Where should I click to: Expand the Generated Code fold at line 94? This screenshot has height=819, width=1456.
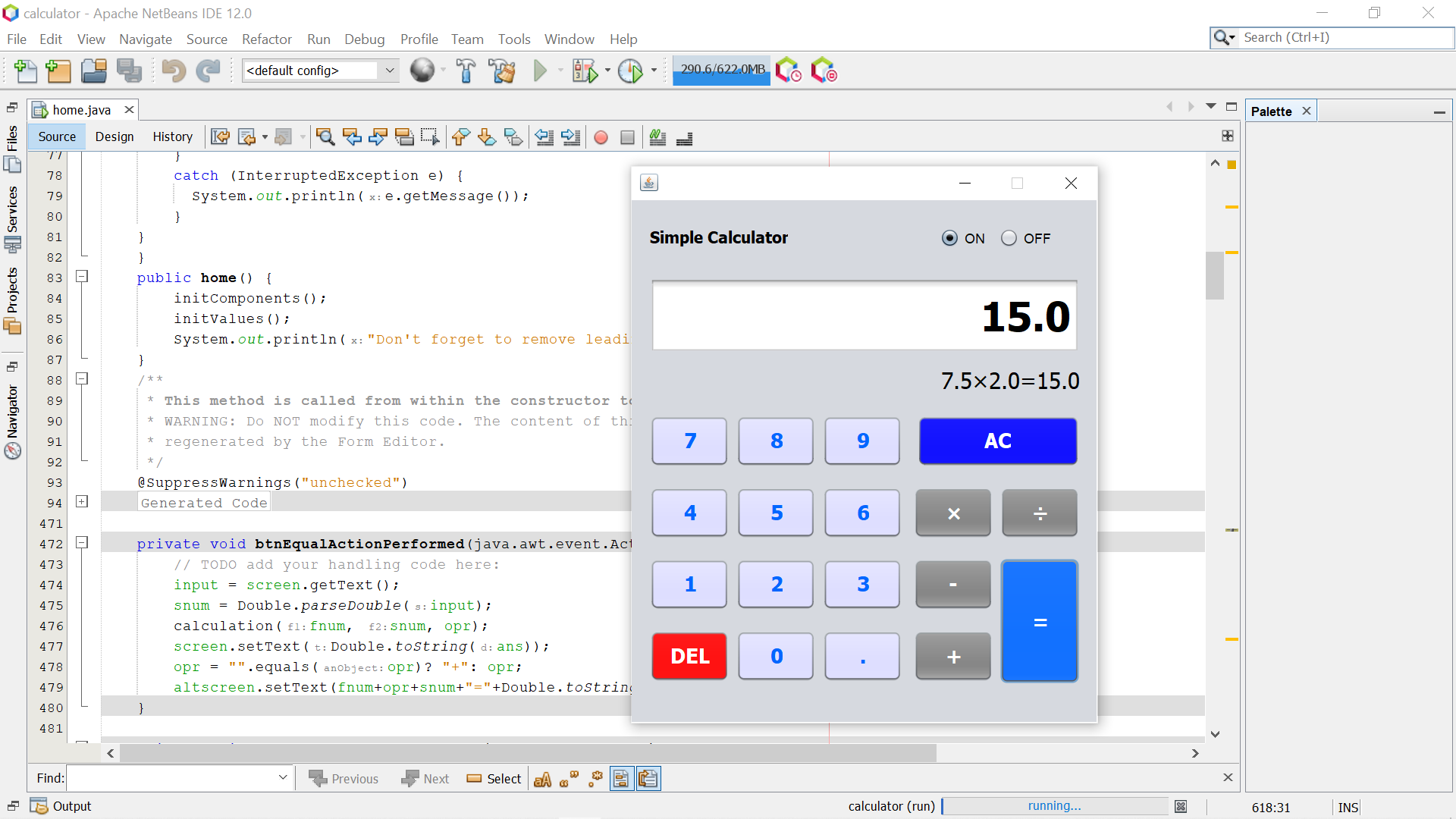[x=82, y=502]
